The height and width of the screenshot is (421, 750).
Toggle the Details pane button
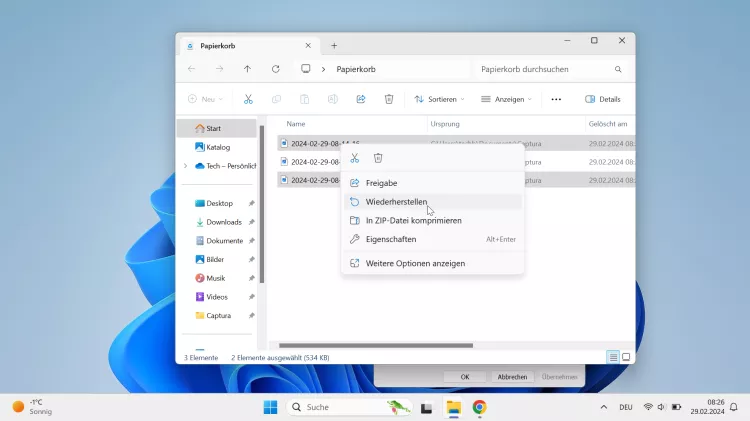pos(603,99)
